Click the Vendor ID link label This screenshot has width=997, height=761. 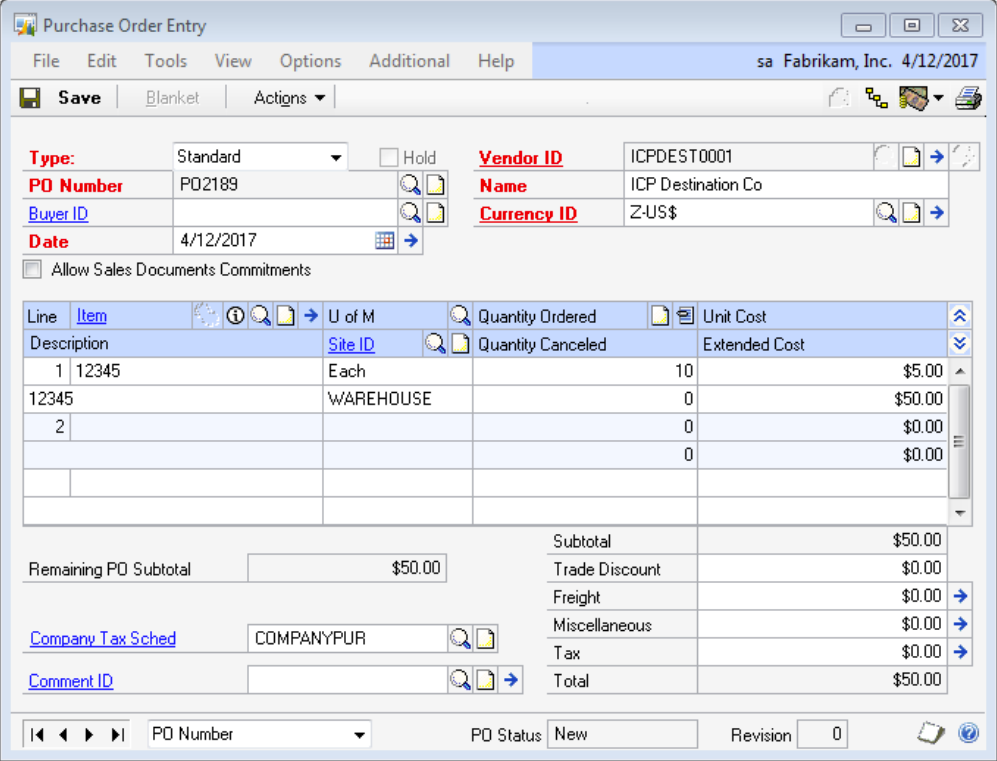tap(520, 158)
